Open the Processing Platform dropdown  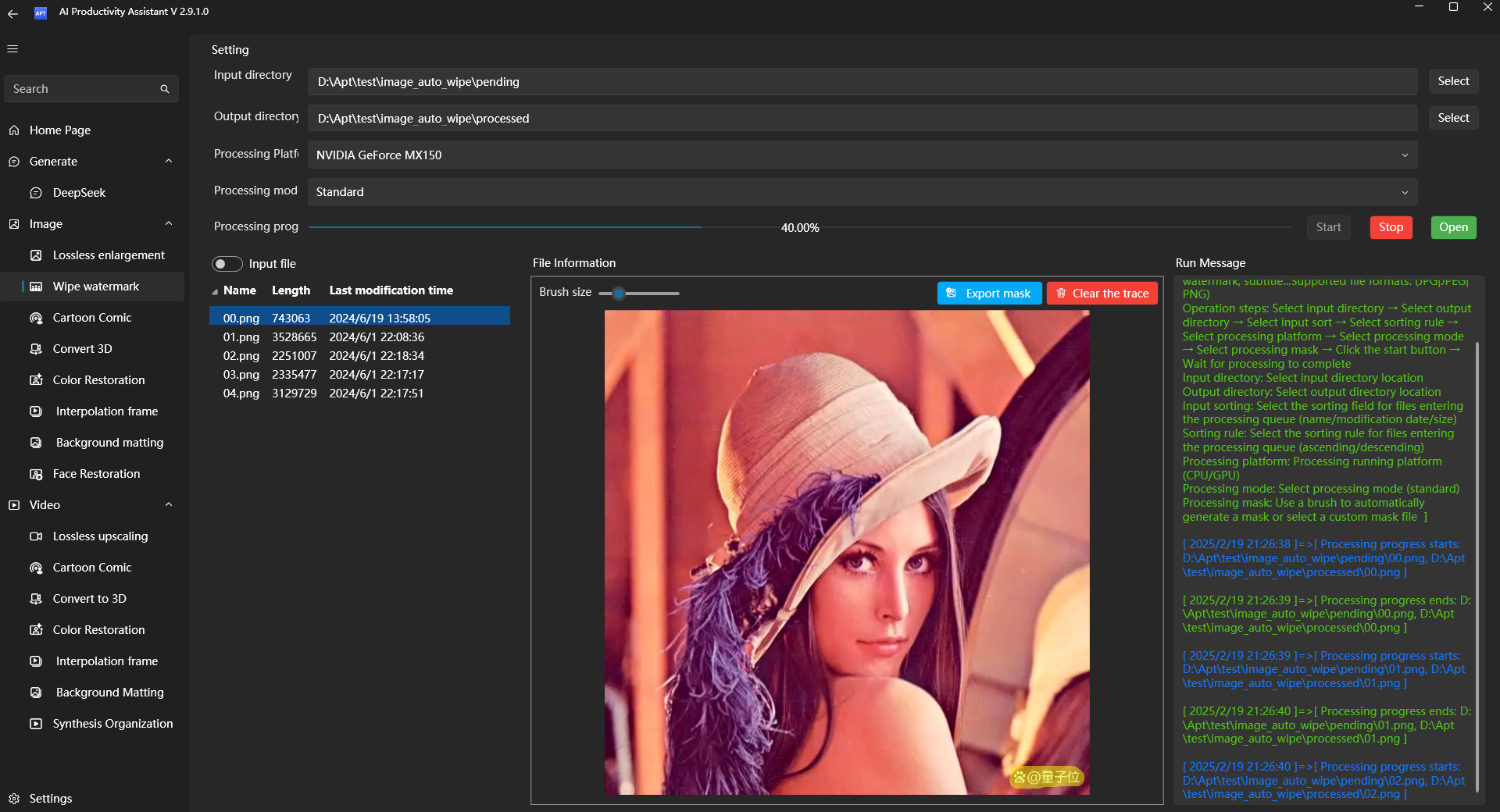point(862,155)
